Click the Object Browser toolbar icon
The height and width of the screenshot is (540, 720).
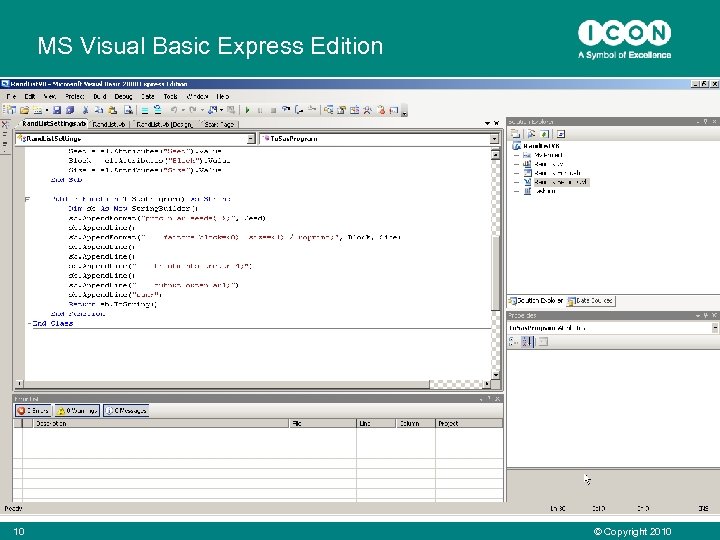354,110
